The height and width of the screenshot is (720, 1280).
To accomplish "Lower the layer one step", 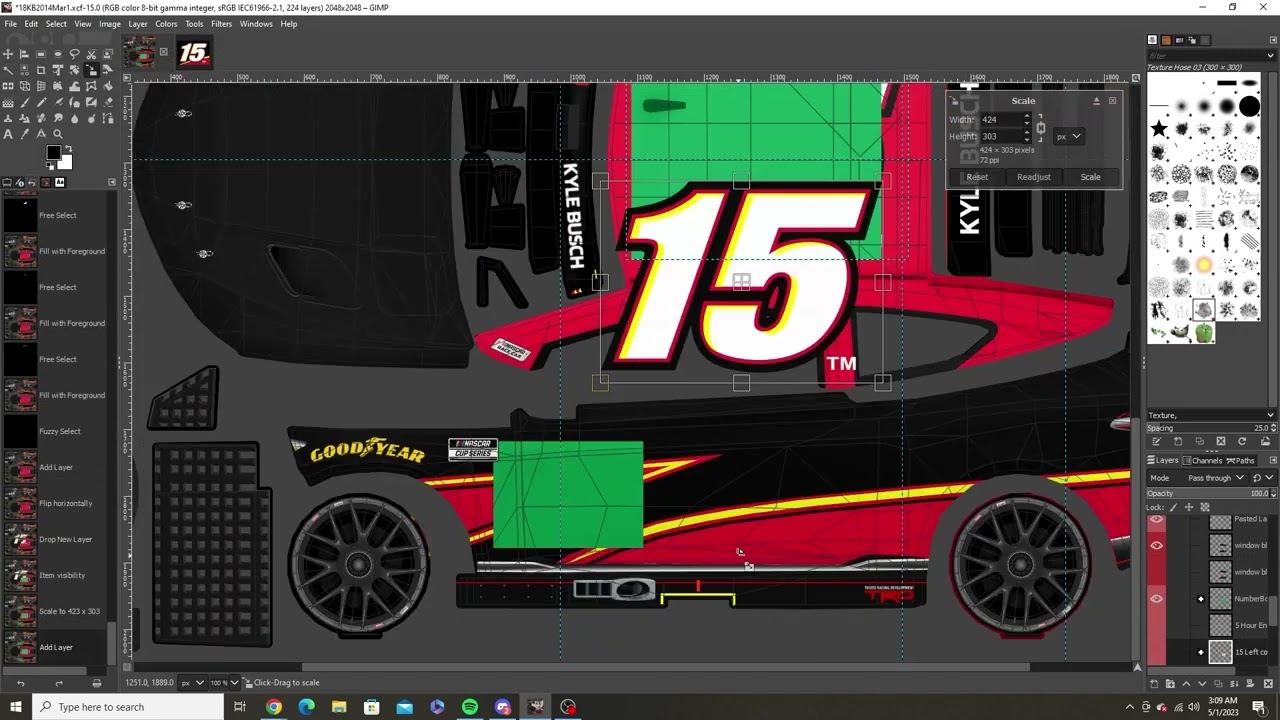I will 1202,684.
